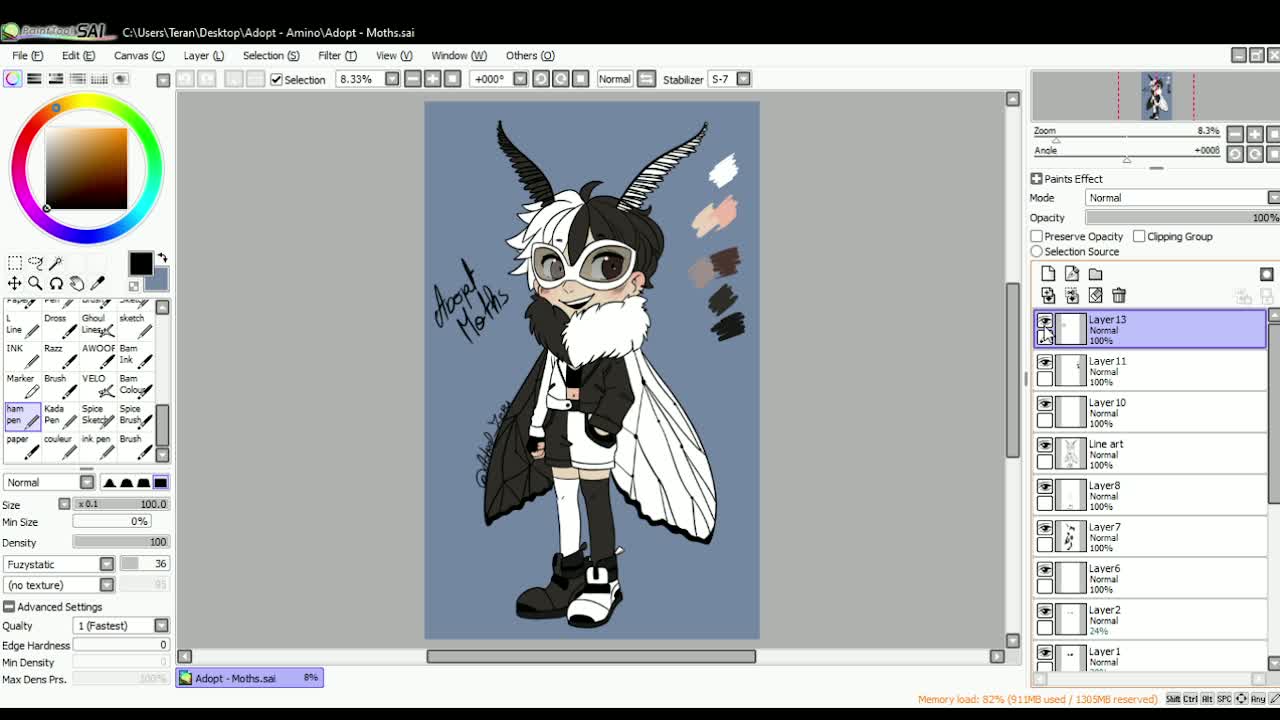
Task: Toggle the RGB slider panel
Action: (x=34, y=79)
